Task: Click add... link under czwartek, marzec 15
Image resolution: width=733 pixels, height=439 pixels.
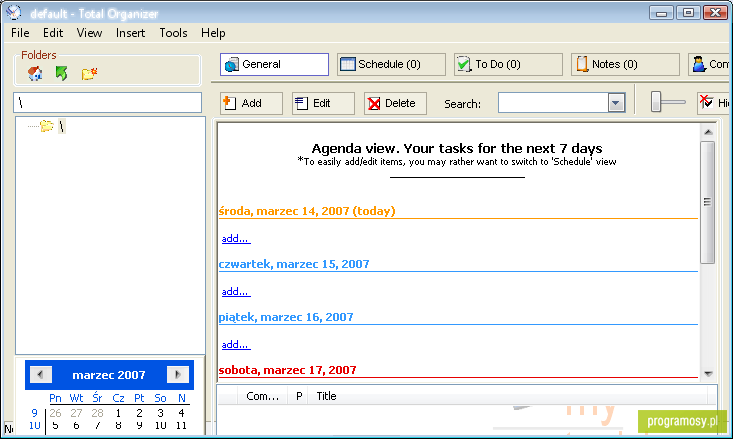Action: 235,291
